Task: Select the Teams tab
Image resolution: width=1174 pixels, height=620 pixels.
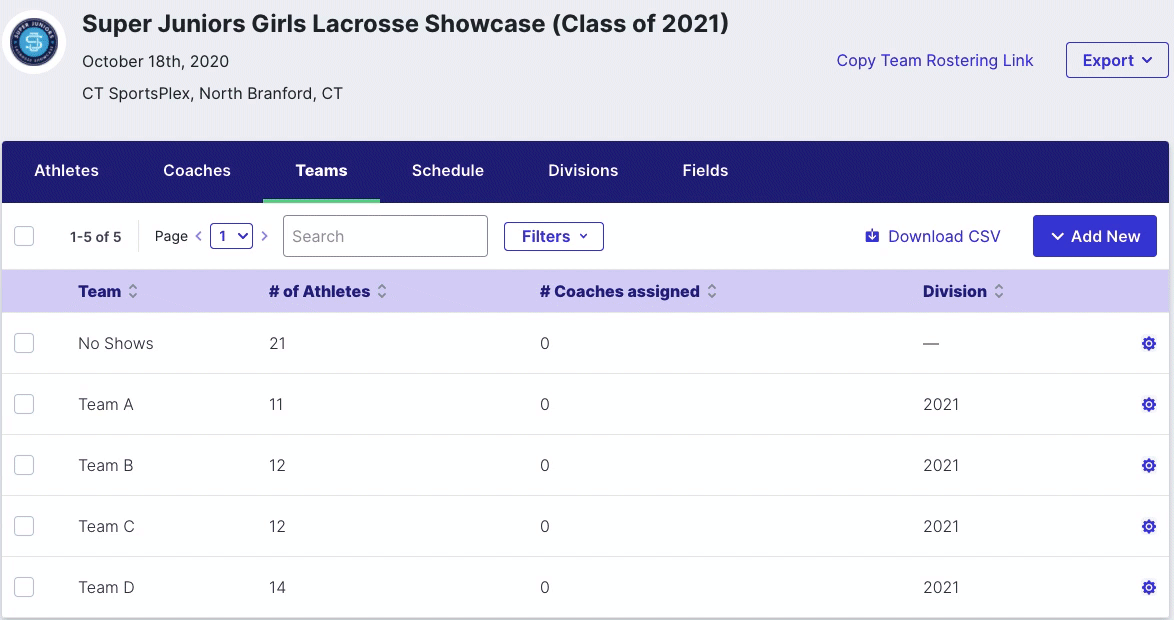Action: click(321, 171)
